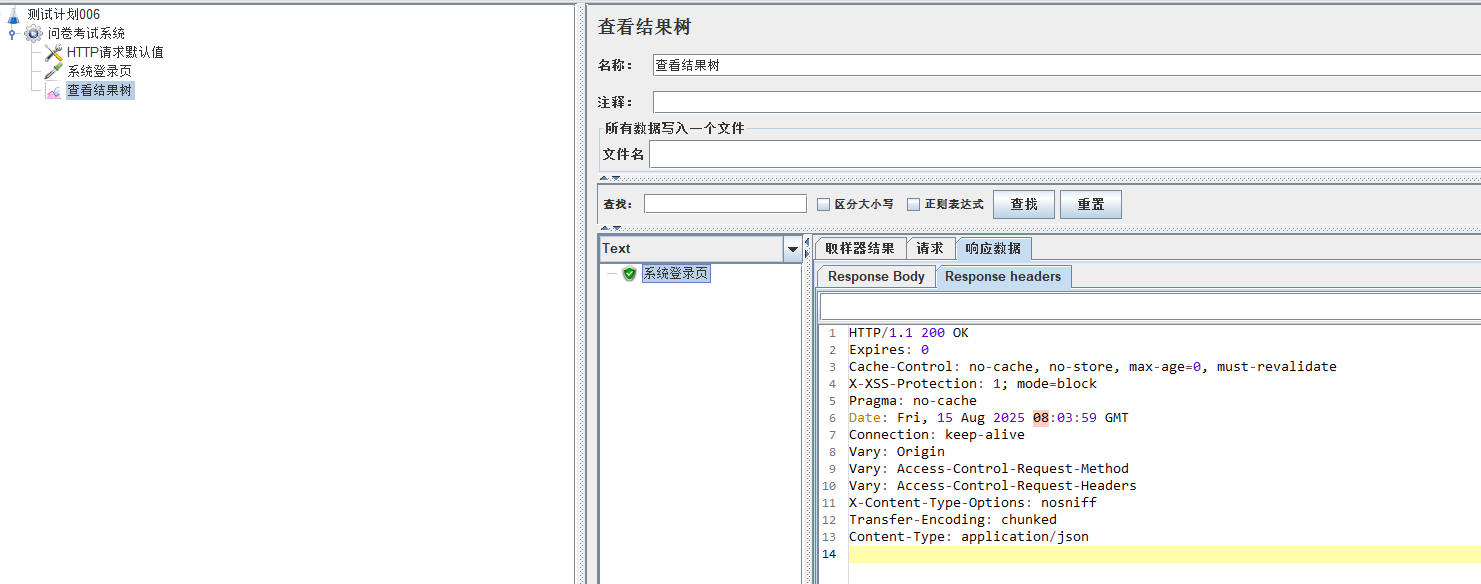
Task: Click the Expires: 0 line
Action: click(888, 349)
